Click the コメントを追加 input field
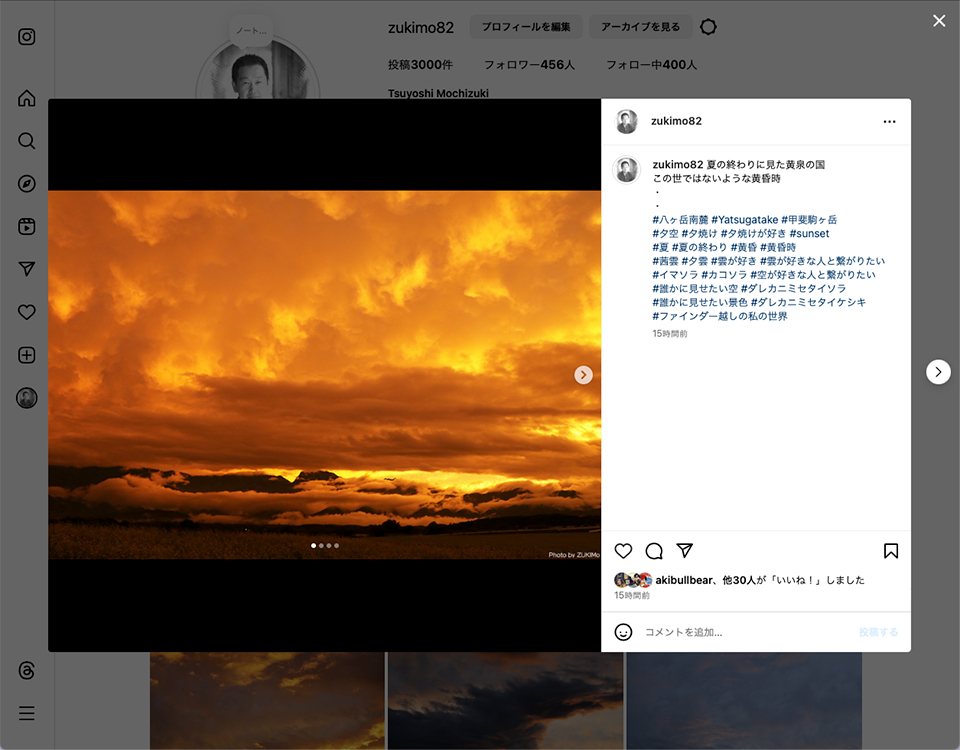960x750 pixels. (x=747, y=632)
